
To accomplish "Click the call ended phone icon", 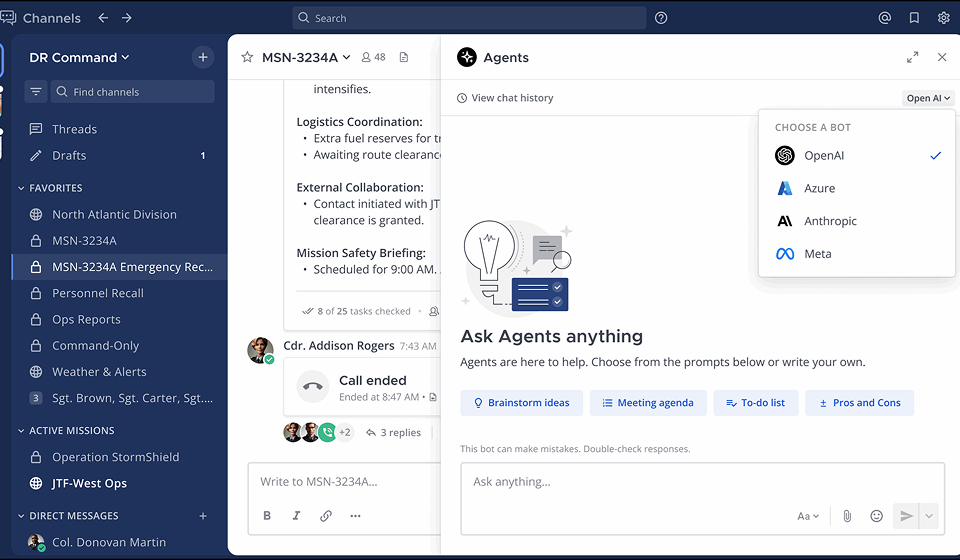I will pos(312,386).
